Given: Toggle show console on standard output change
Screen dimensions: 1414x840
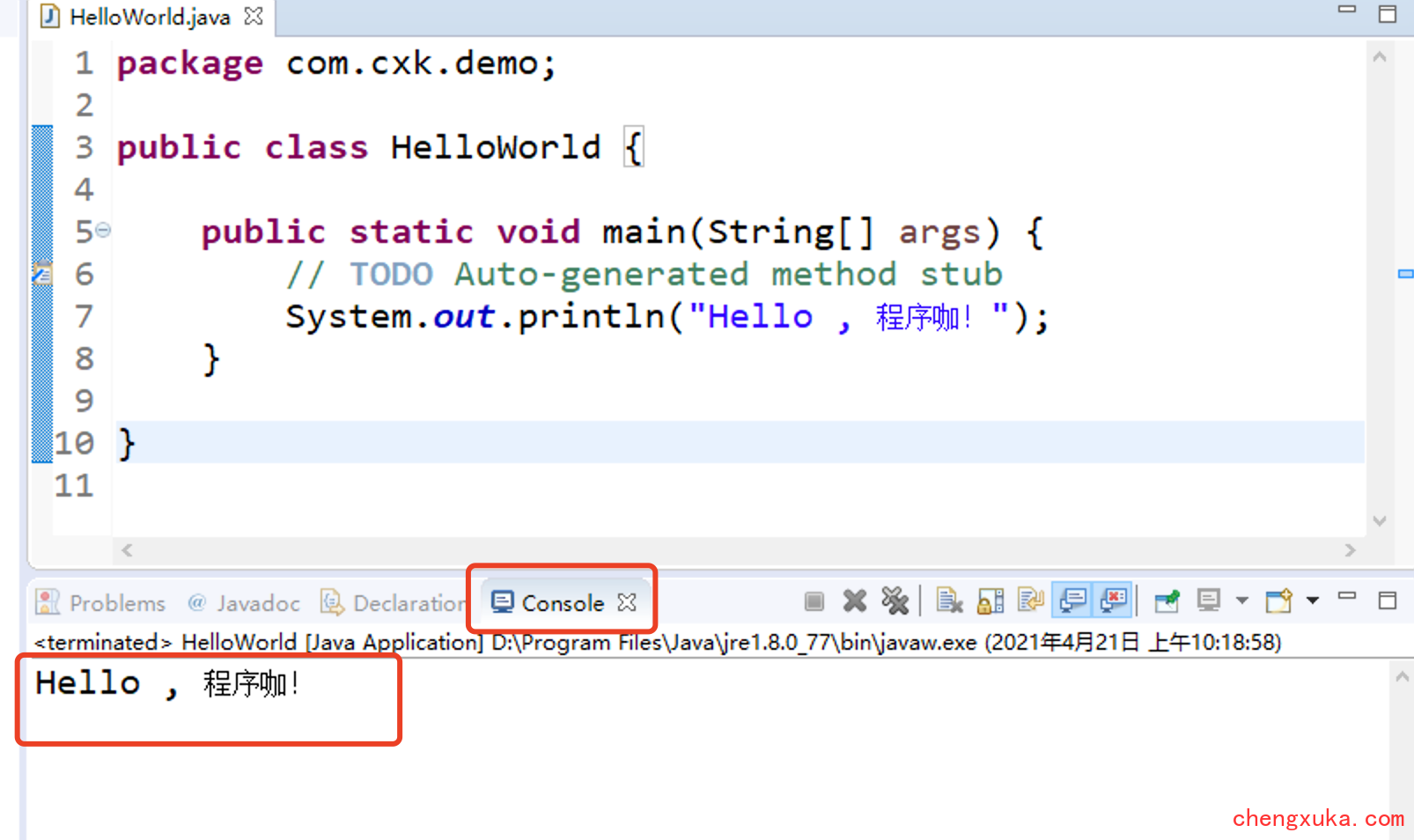Looking at the screenshot, I should click(x=1072, y=601).
